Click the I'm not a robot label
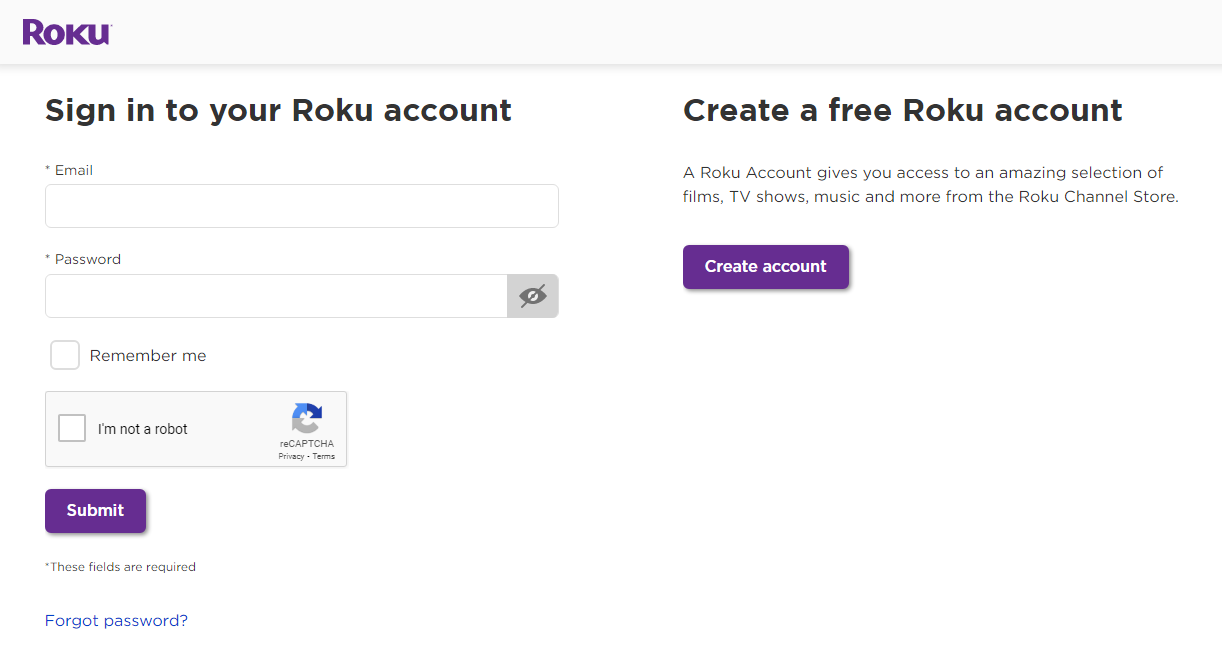The image size is (1222, 654). point(143,429)
